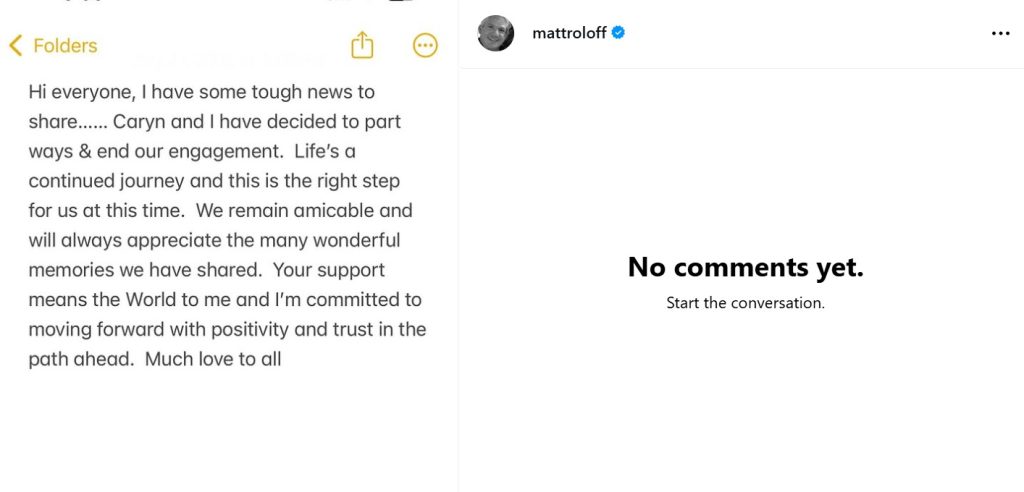Open the mattroloff username link
The image size is (1024, 492).
569,33
